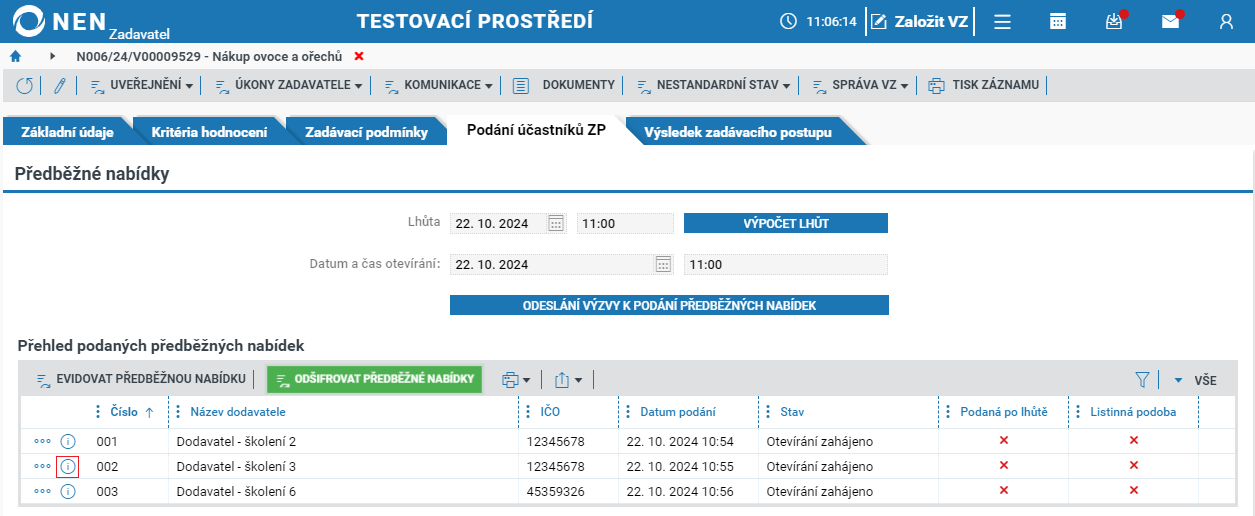The image size is (1255, 516).
Task: Toggle Listinná podoba mark for row 003
Action: [x=1134, y=491]
